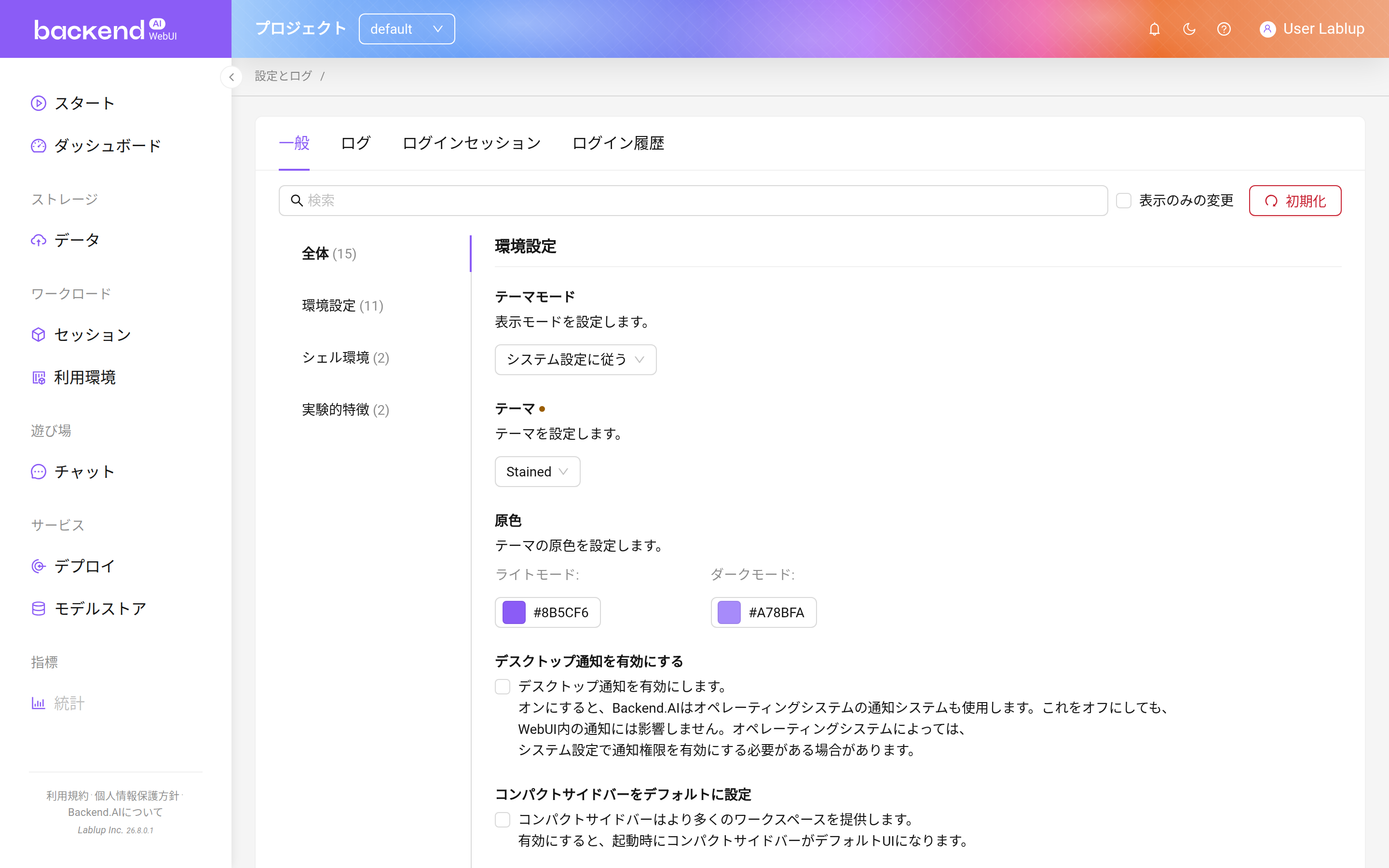
Task: Open the Stained theme dropdown
Action: [x=537, y=471]
